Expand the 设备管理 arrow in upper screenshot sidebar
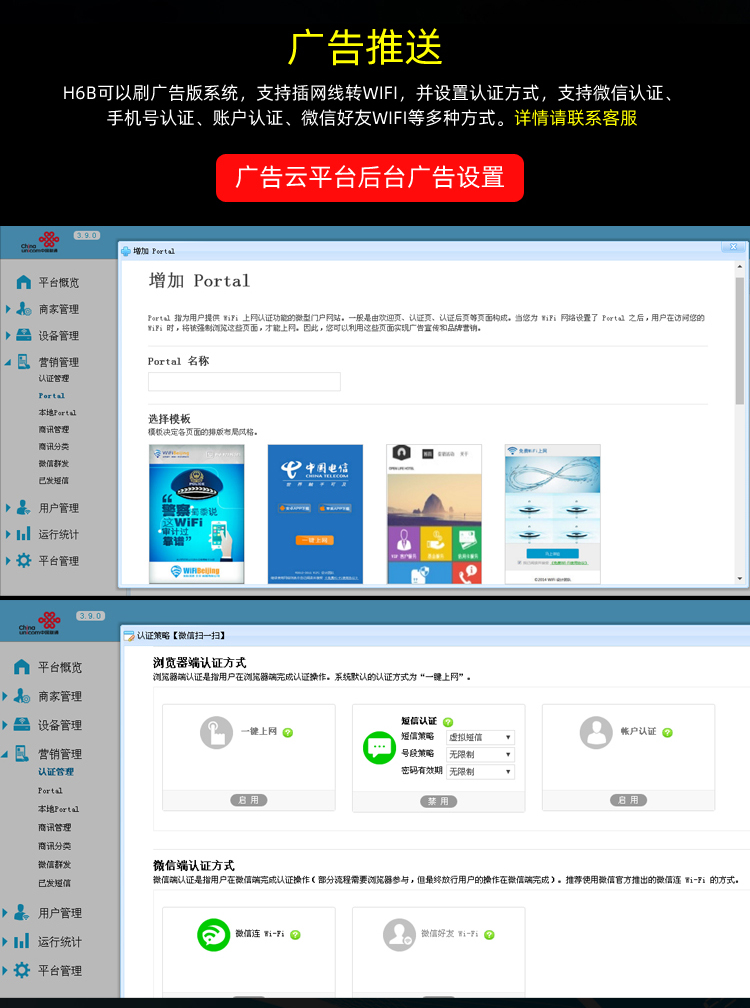The image size is (750, 1008). click(8, 335)
